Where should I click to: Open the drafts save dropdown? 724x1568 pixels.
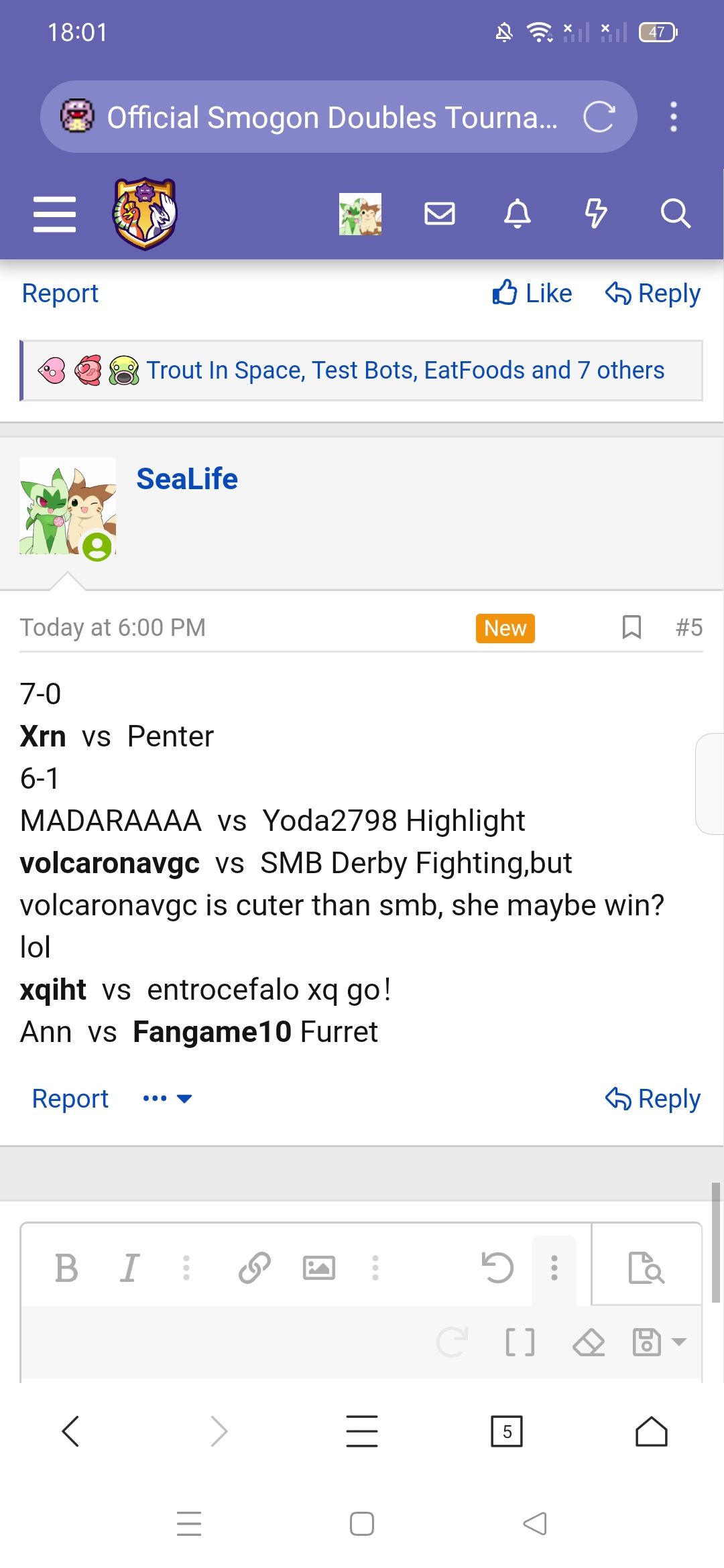pyautogui.click(x=659, y=1342)
